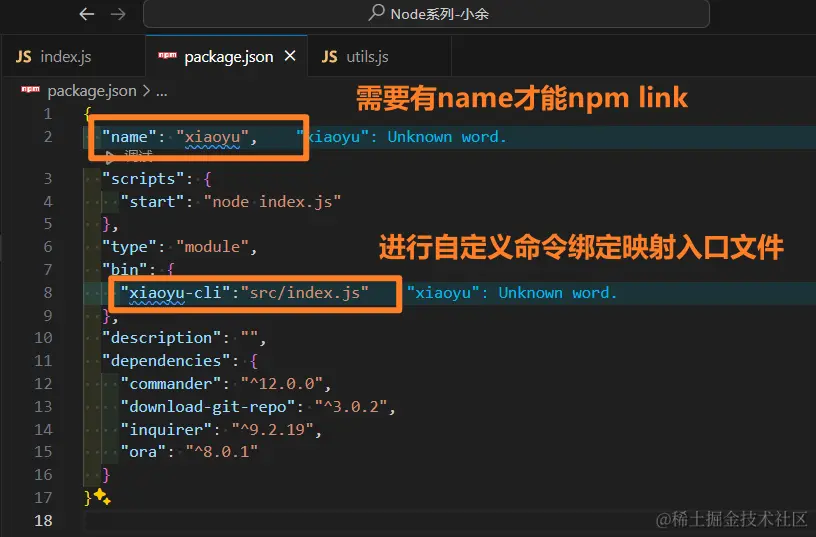Go back with the left arrow
The image size is (816, 537).
click(x=87, y=14)
